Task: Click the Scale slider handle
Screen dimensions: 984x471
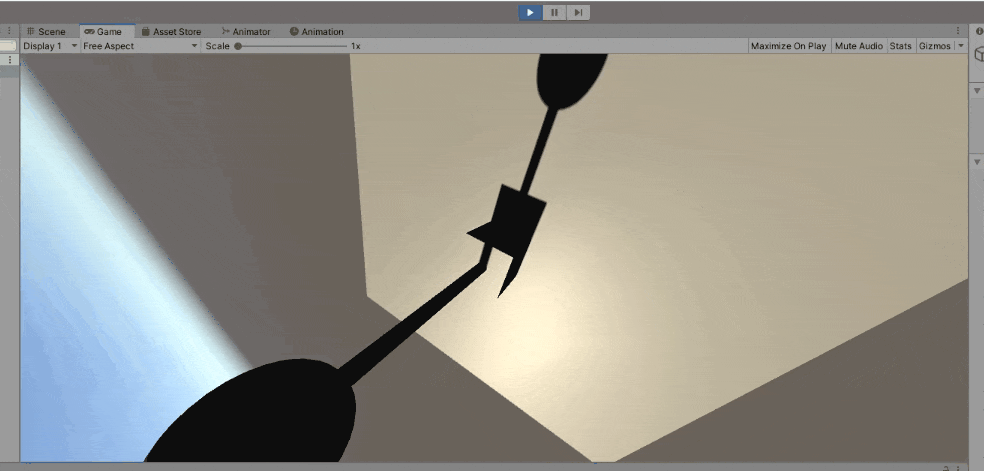Action: 238,46
